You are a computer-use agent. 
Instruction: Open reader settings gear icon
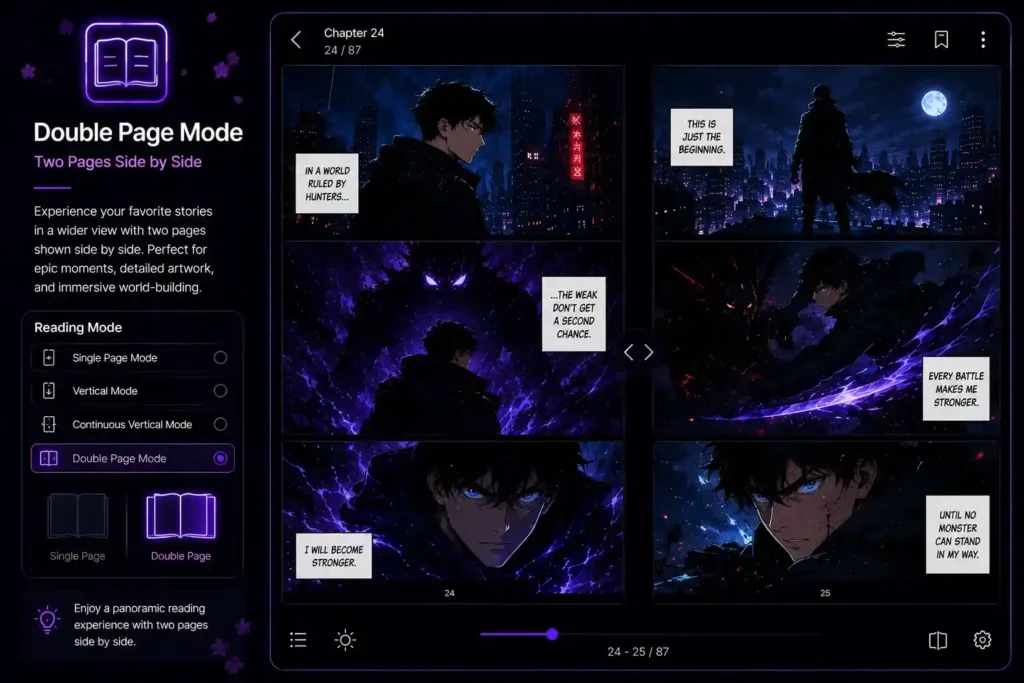(982, 640)
